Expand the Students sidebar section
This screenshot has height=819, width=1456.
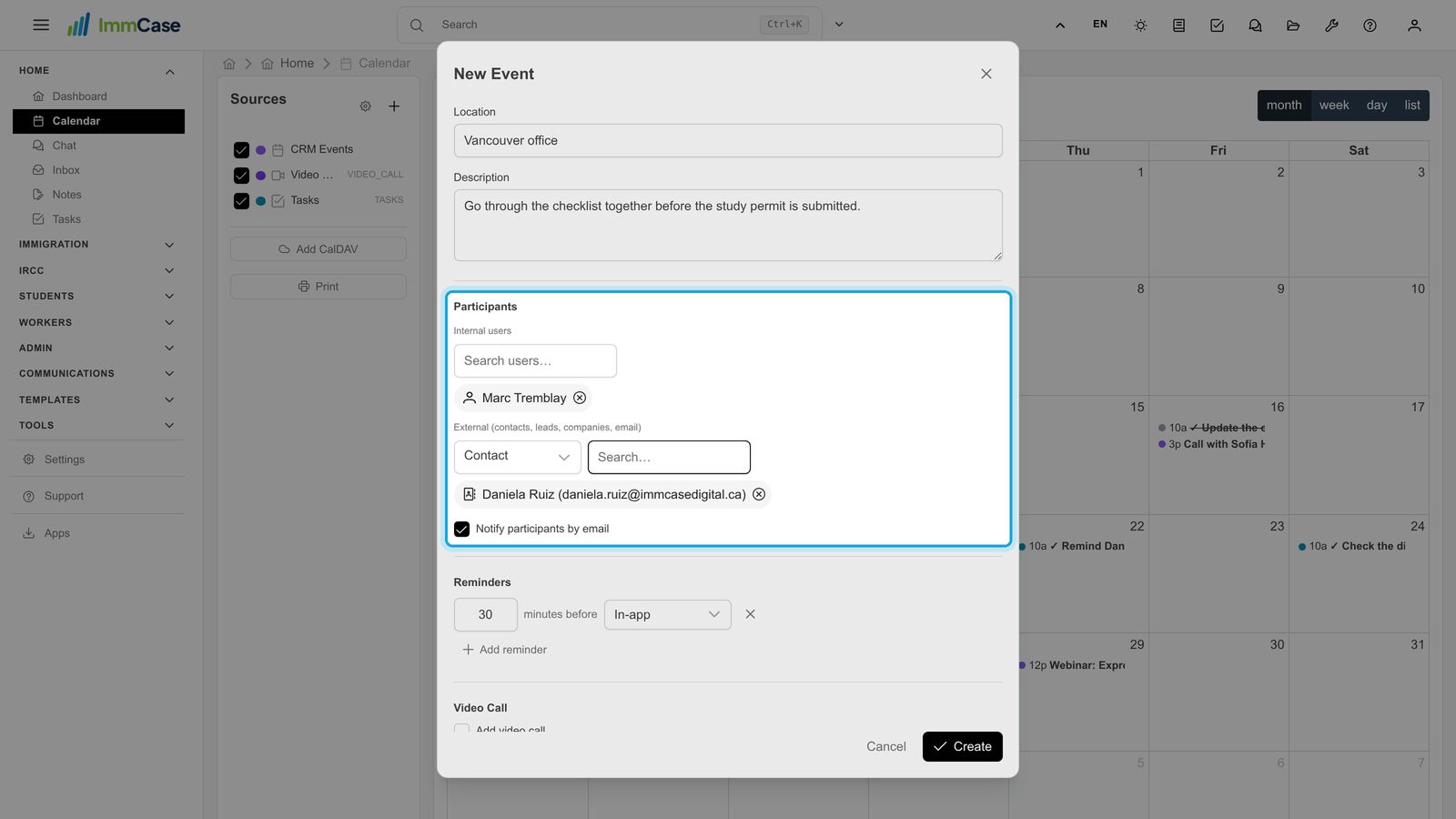coord(97,297)
